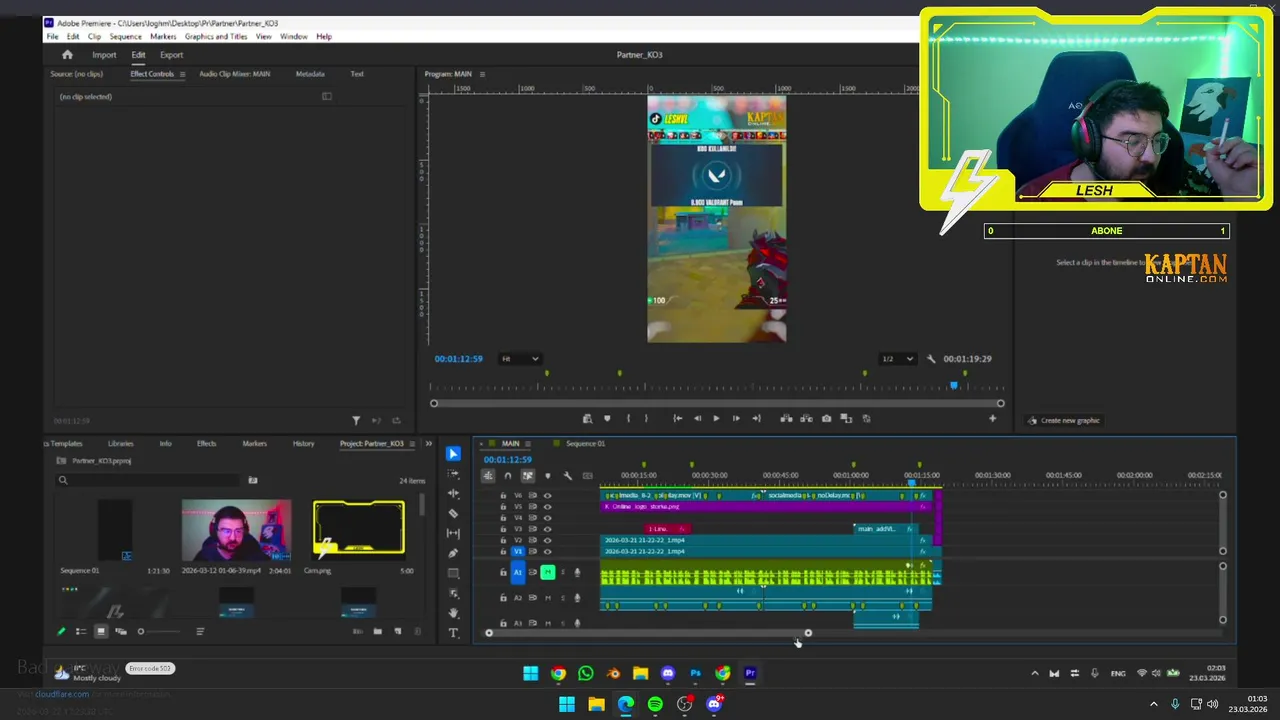Hide video track V6 with eye

[x=547, y=496]
